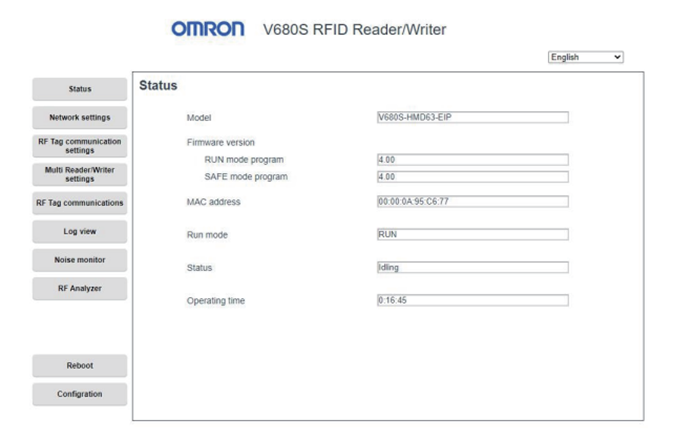This screenshot has height=440, width=695.
Task: Click the MAC address label
Action: pyautogui.click(x=214, y=202)
